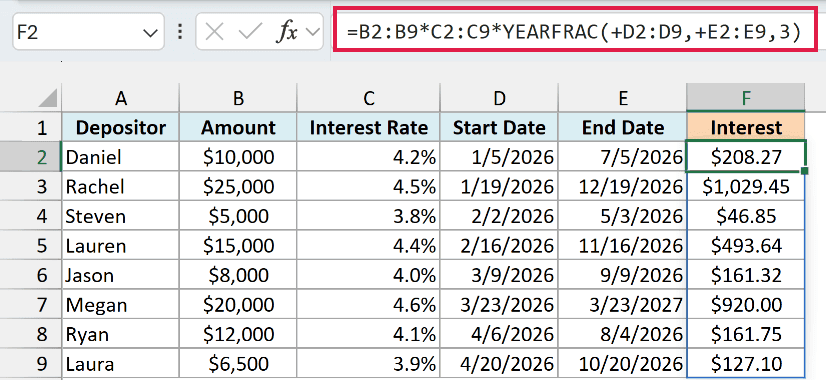Image resolution: width=826 pixels, height=380 pixels.
Task: Select interest value $493.64
Action: pyautogui.click(x=745, y=245)
